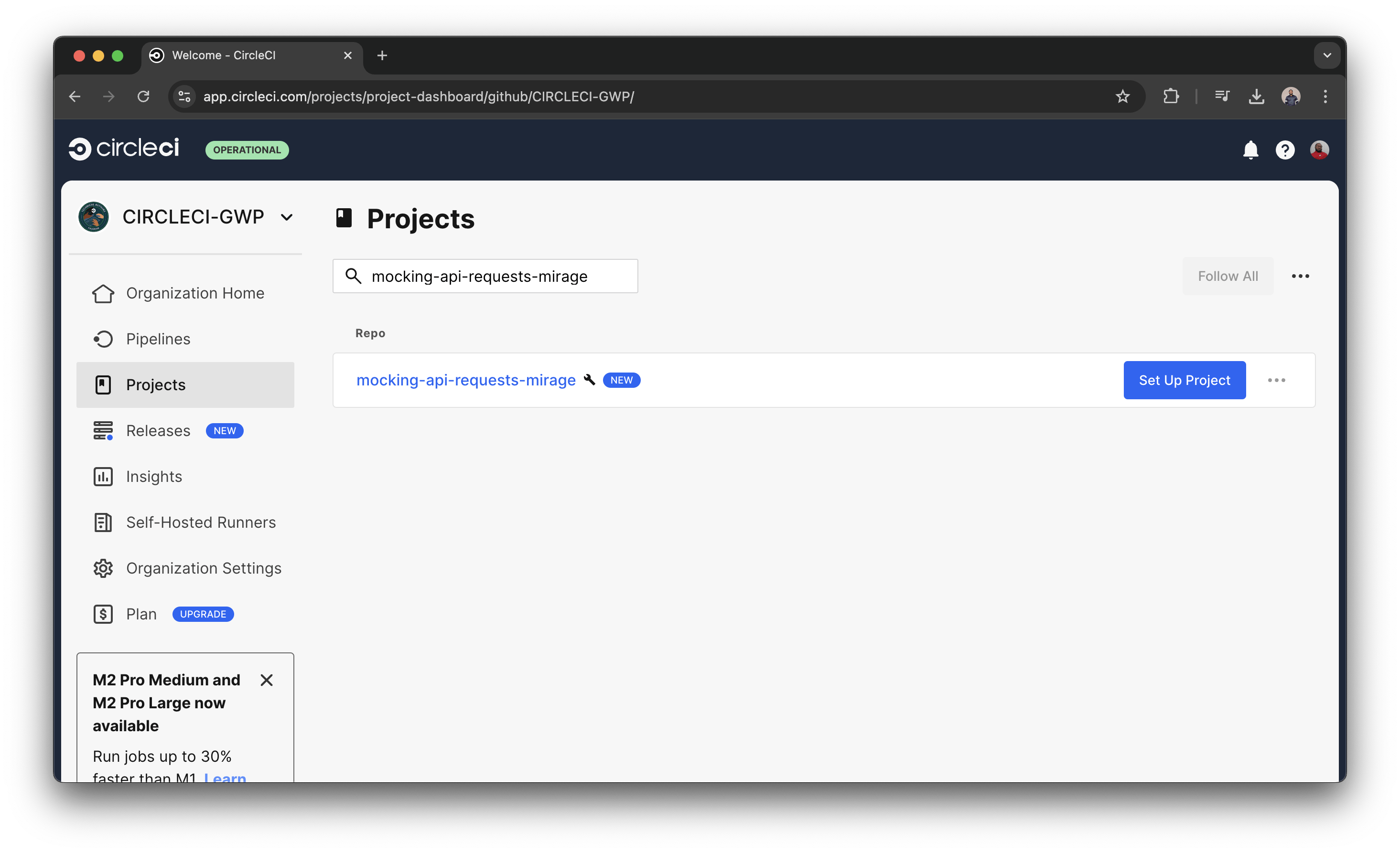Screen dimensions: 1400x853
Task: Open Insights from the sidebar
Action: (x=153, y=477)
